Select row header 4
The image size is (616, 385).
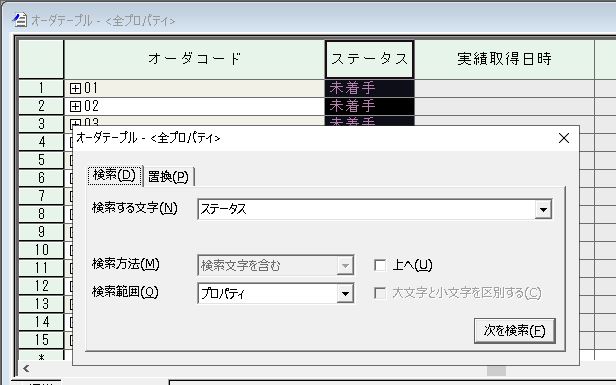pyautogui.click(x=41, y=142)
